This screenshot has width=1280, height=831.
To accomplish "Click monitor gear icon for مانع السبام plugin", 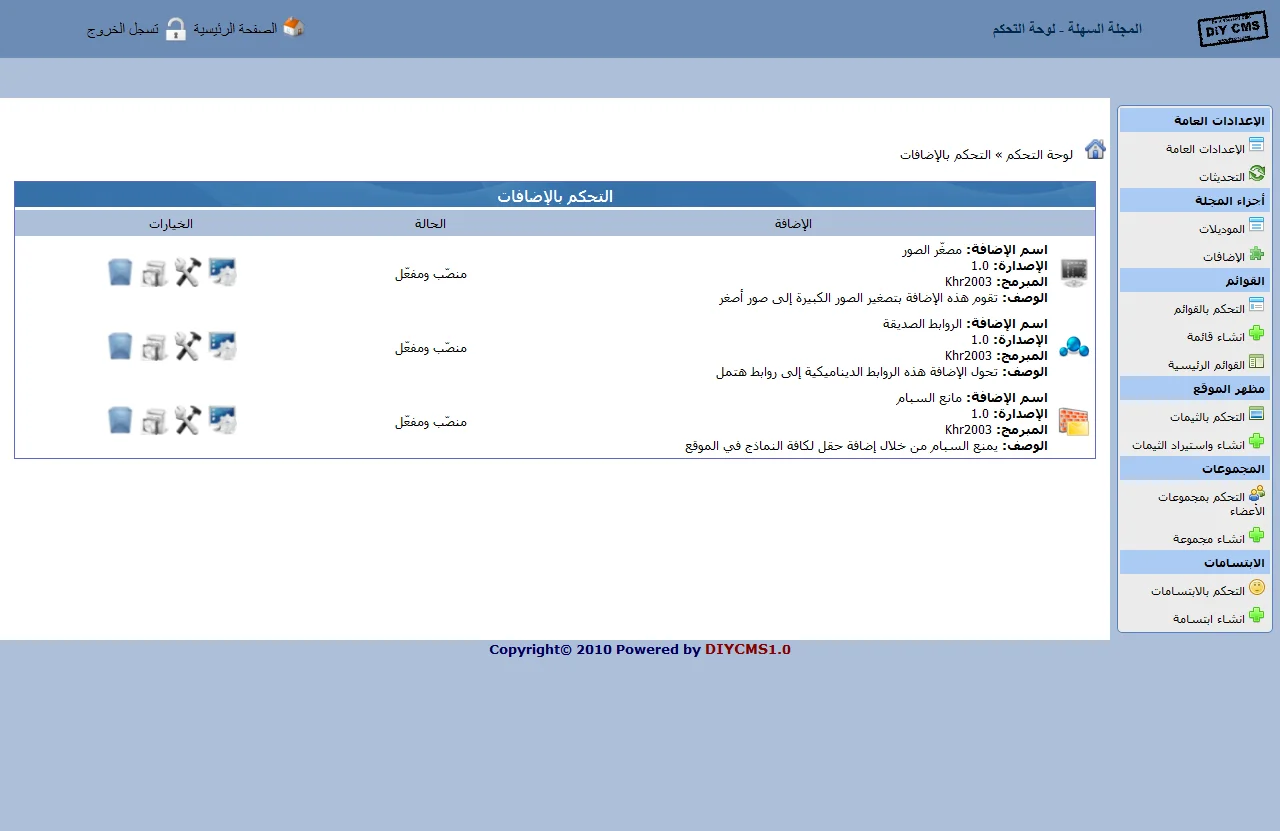I will [222, 420].
